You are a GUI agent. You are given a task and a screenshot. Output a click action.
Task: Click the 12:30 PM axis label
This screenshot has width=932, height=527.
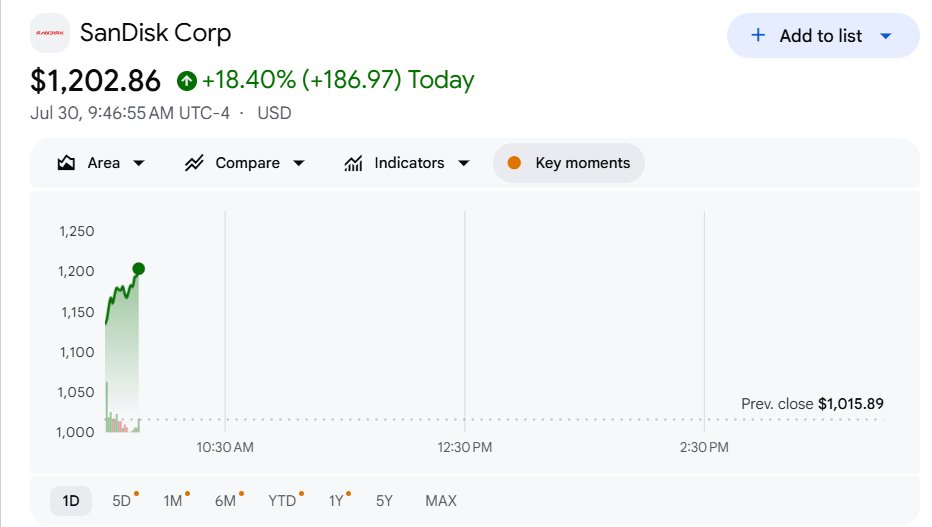(x=465, y=447)
